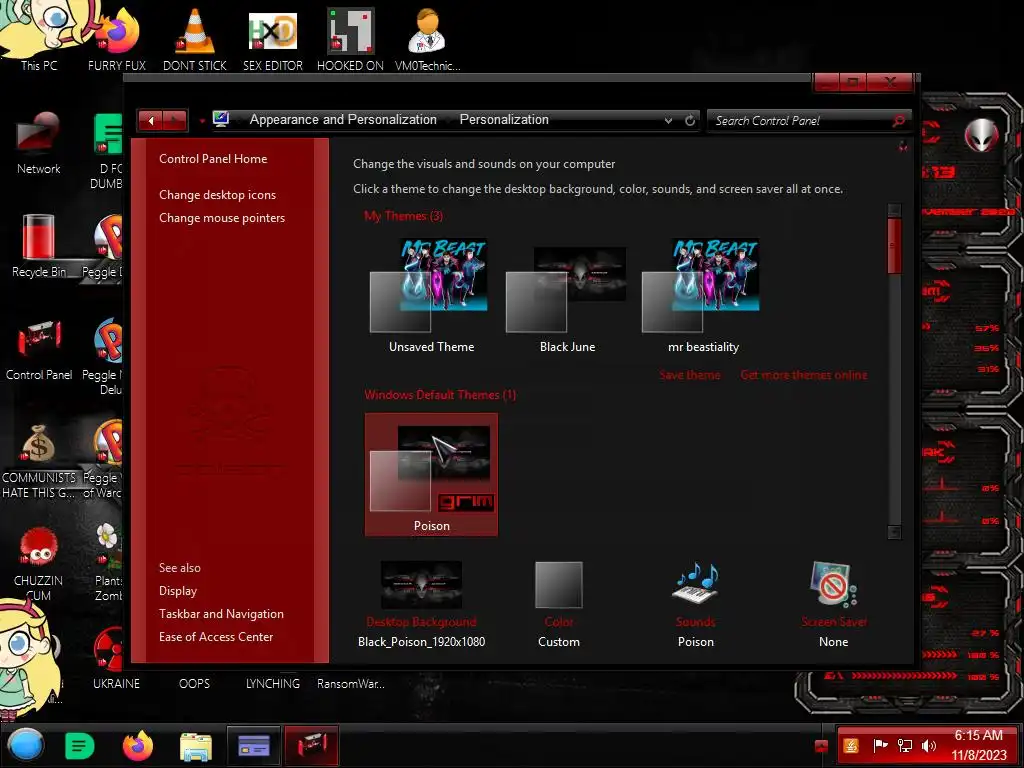Click the Alienware head gadget icon
Viewport: 1024px width, 768px height.
click(x=982, y=135)
